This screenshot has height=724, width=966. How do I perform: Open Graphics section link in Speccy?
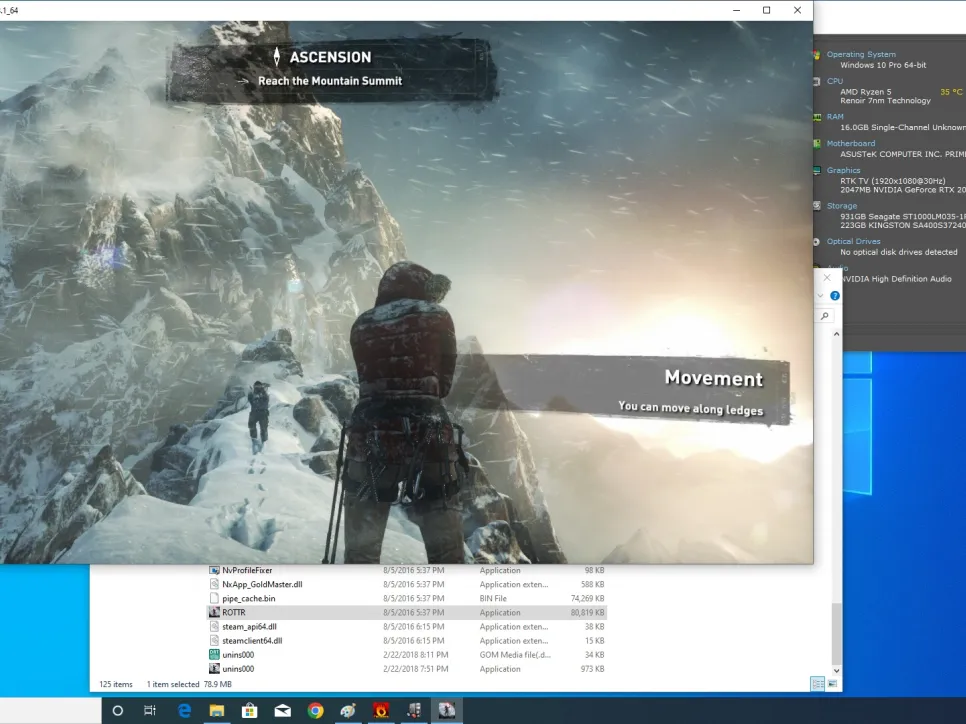843,170
